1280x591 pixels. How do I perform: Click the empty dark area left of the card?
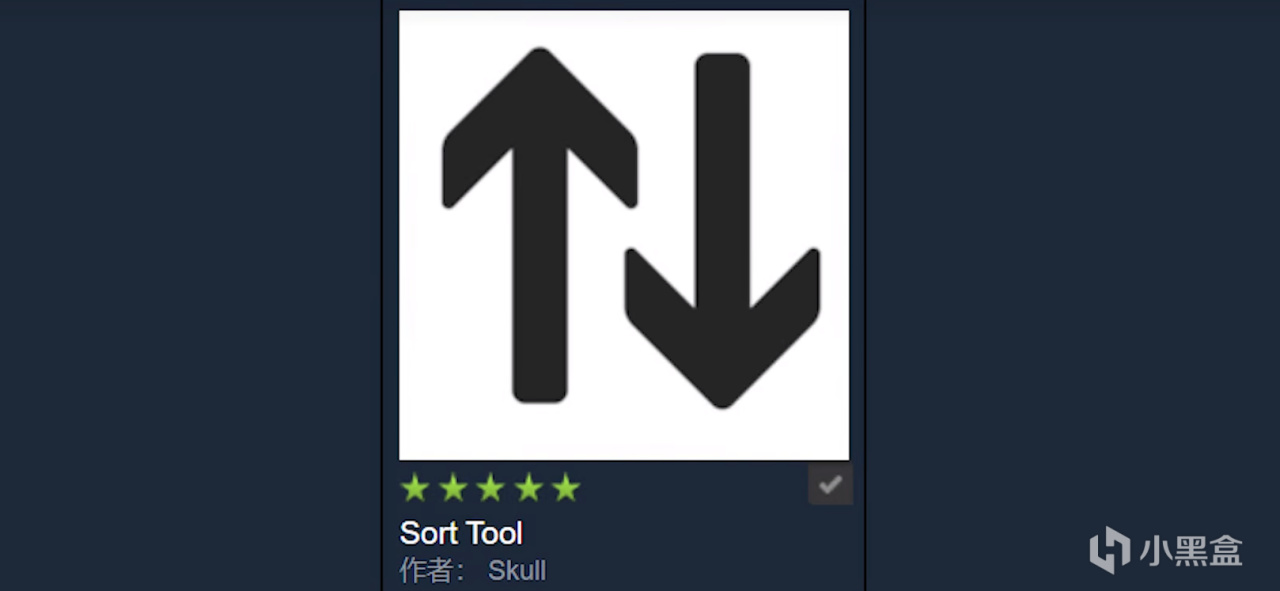pyautogui.click(x=190, y=295)
